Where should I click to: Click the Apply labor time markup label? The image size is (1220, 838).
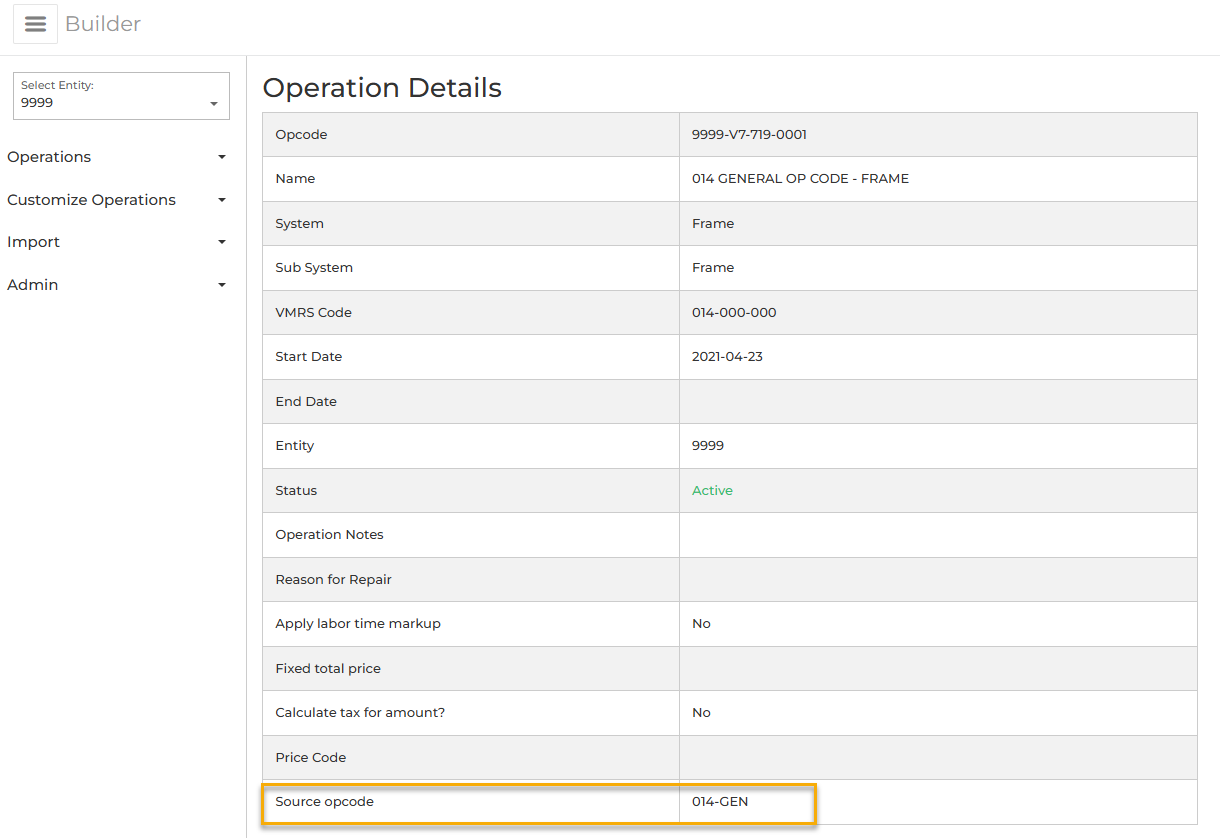358,624
